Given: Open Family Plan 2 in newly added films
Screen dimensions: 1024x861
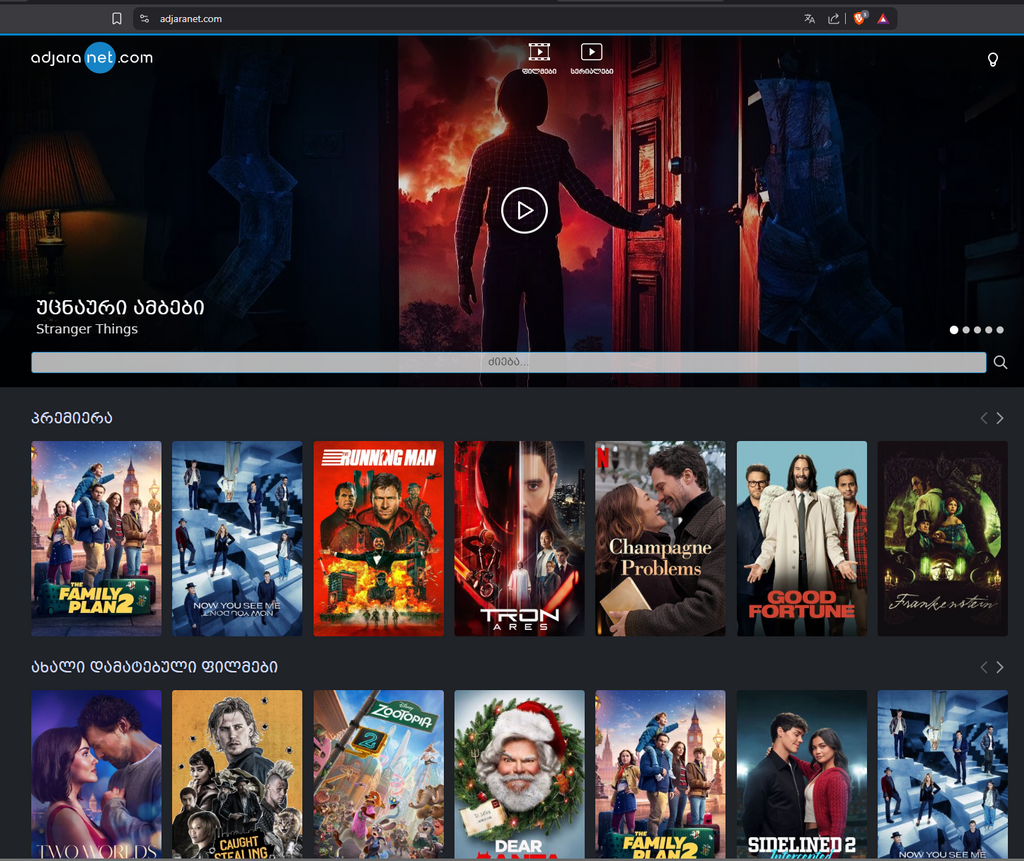Looking at the screenshot, I should (x=660, y=774).
